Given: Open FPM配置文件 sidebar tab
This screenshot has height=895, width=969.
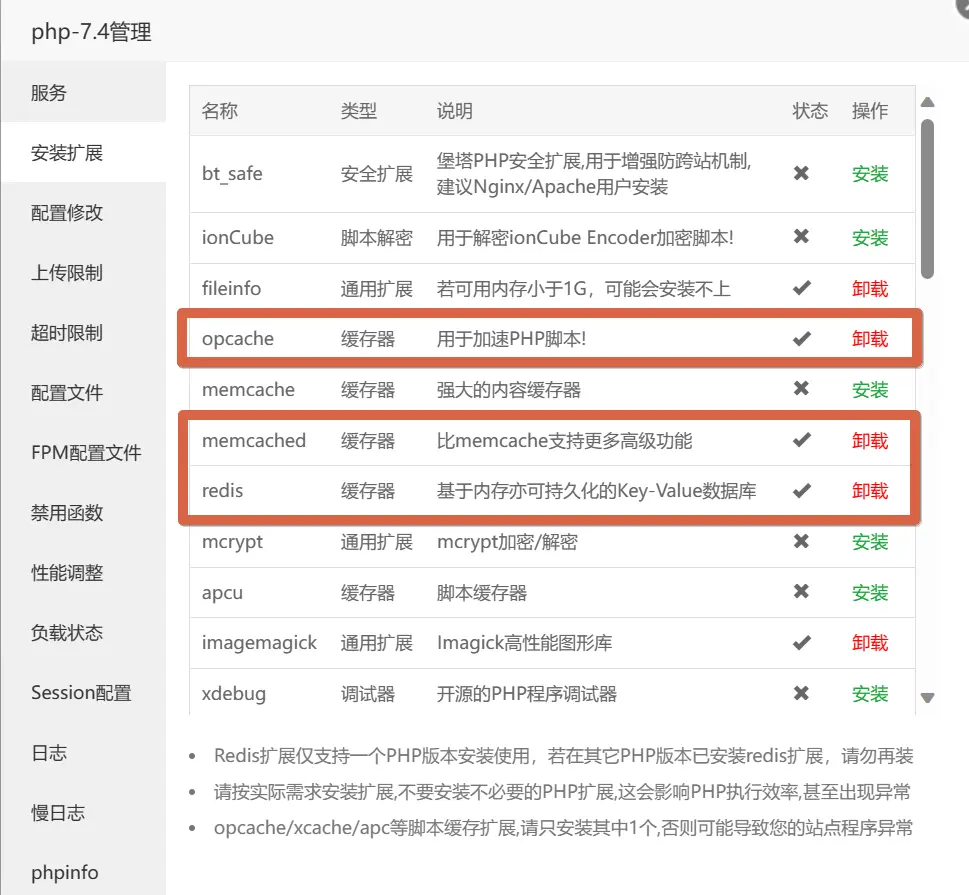Looking at the screenshot, I should pos(83,452).
